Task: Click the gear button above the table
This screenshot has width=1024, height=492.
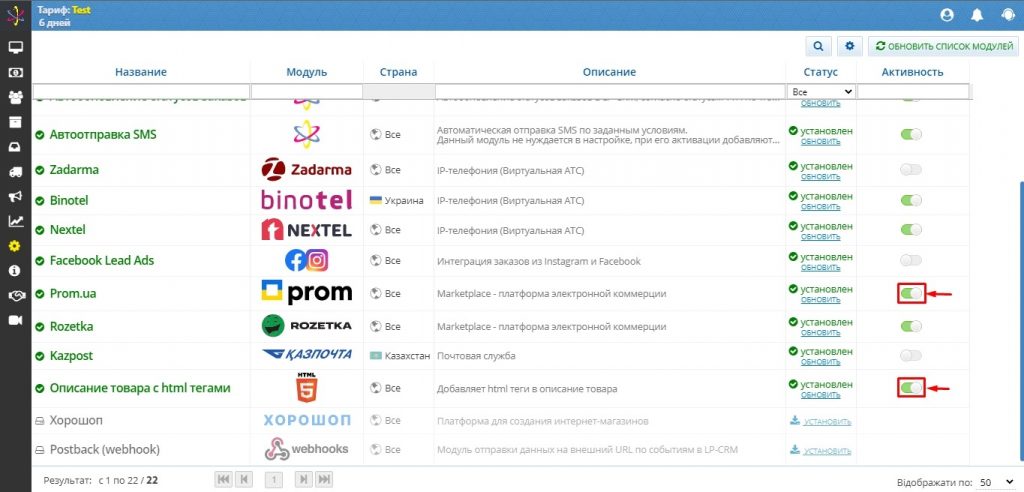Action: pos(849,46)
